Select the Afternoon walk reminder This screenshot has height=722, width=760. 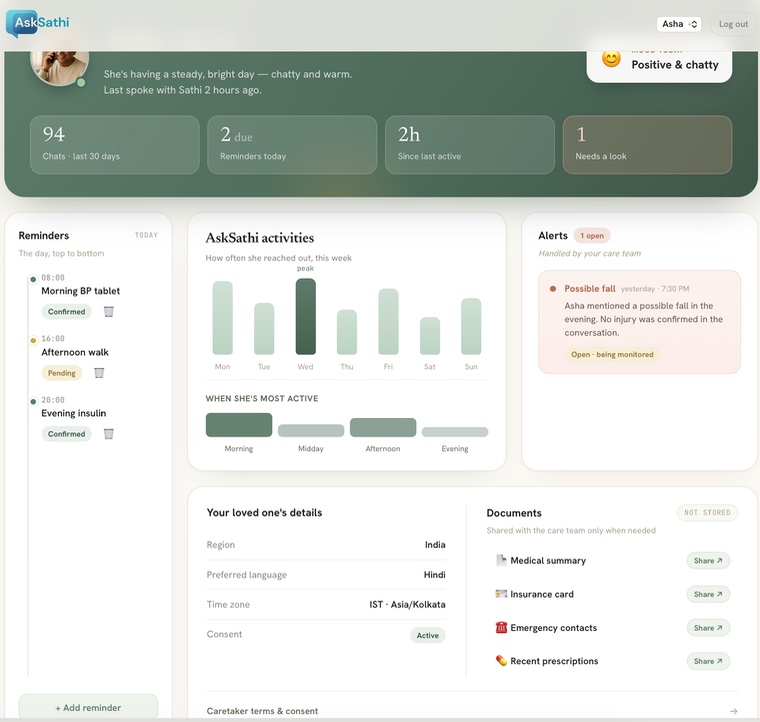(x=75, y=352)
